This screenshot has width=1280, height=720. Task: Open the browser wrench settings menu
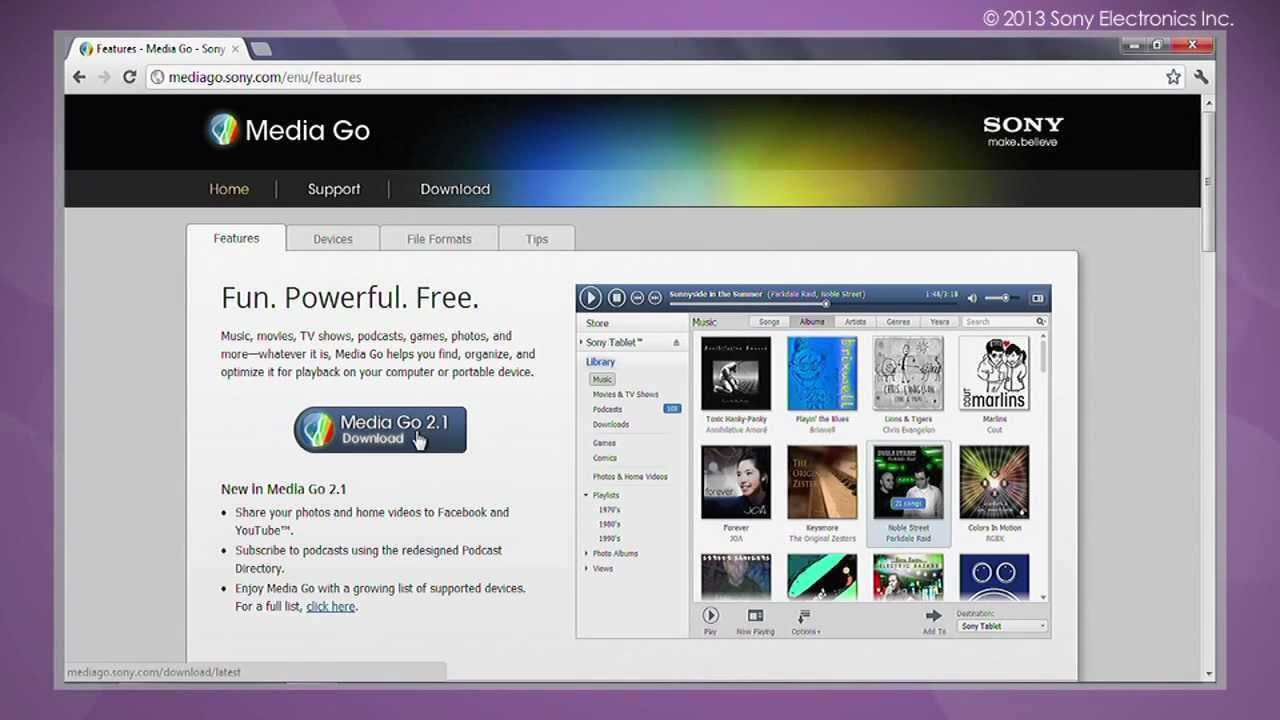pos(1201,77)
